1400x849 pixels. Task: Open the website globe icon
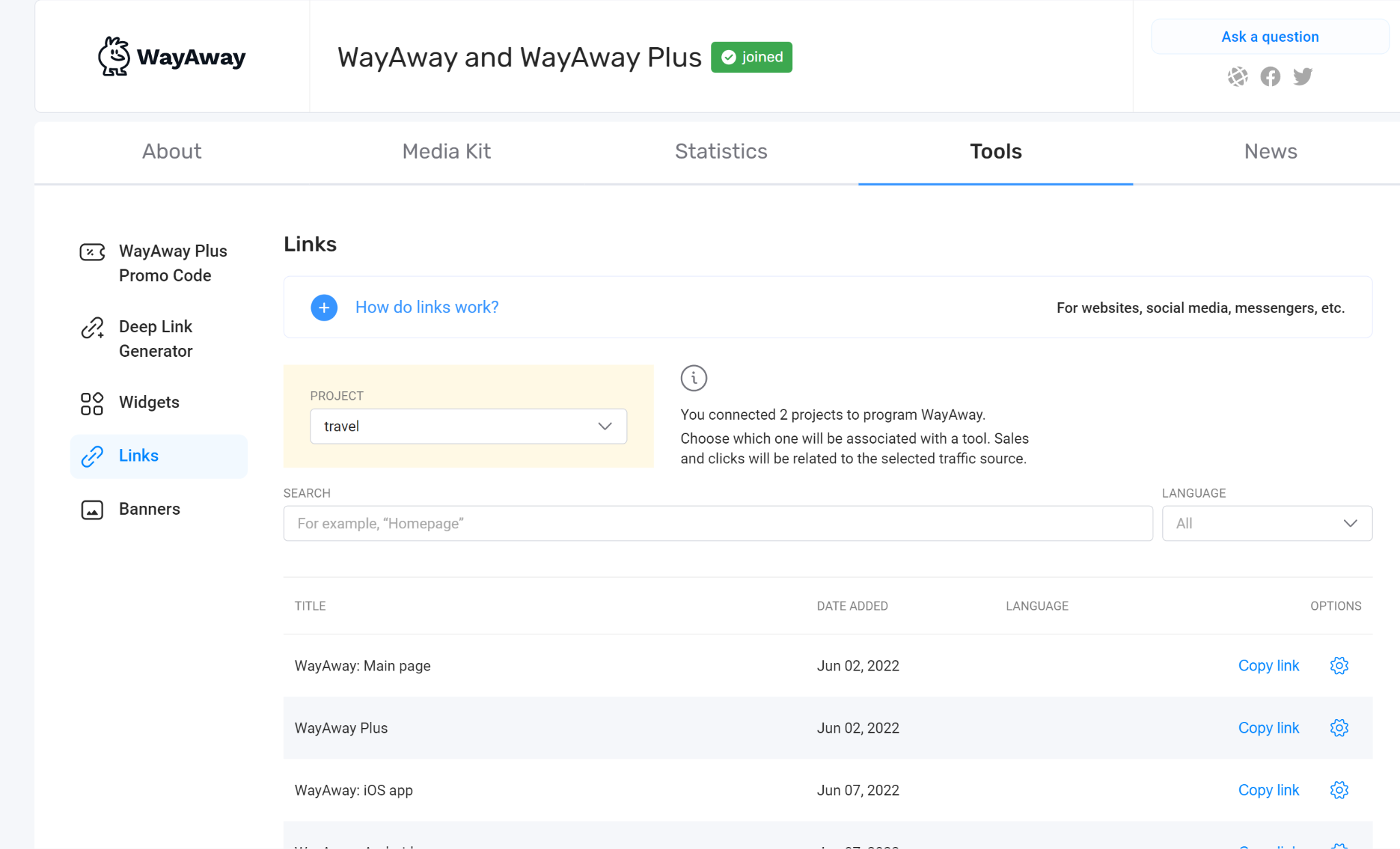[x=1237, y=77]
